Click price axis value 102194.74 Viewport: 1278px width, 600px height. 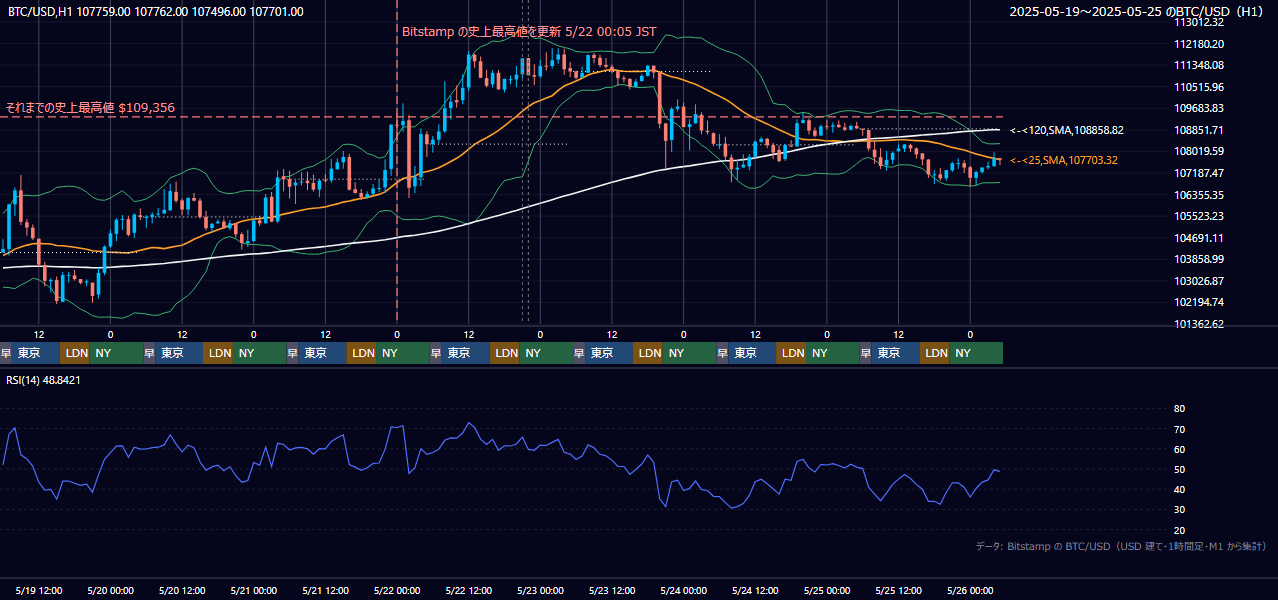tap(1199, 302)
